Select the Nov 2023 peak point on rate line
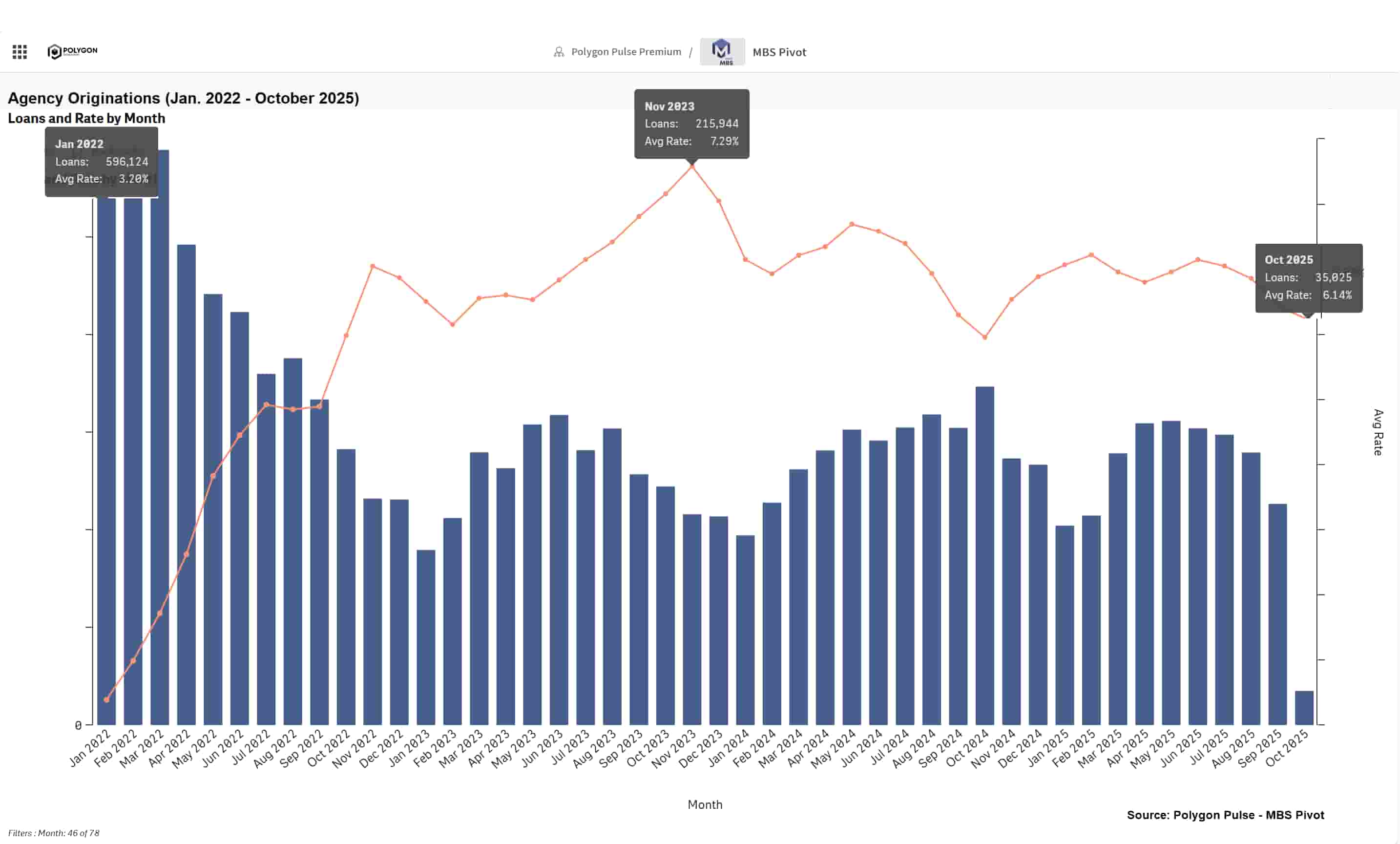The height and width of the screenshot is (844, 1400). click(692, 167)
